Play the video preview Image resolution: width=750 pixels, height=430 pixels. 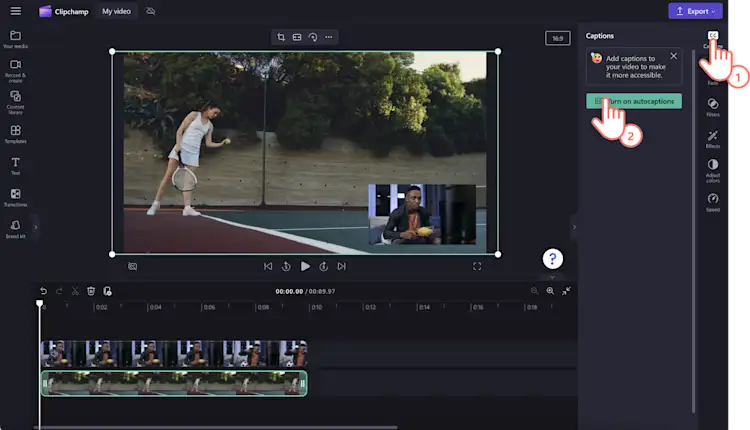305,266
